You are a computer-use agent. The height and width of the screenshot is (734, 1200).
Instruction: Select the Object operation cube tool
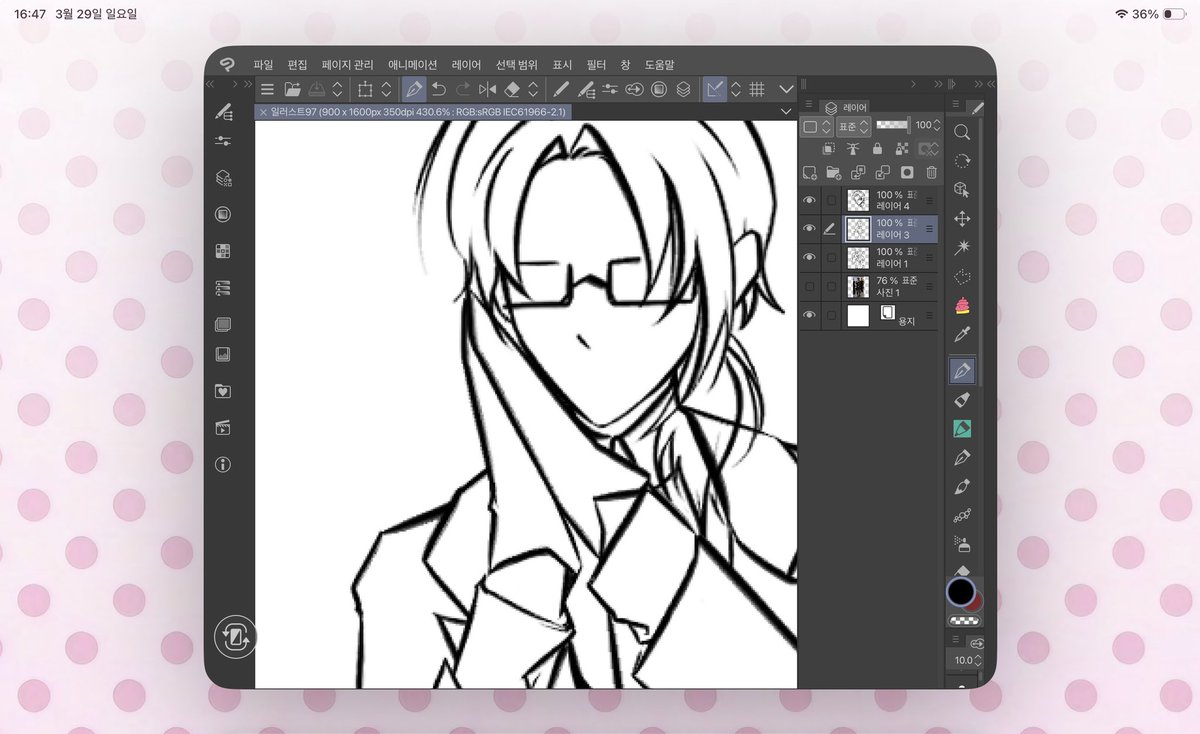click(x=962, y=189)
